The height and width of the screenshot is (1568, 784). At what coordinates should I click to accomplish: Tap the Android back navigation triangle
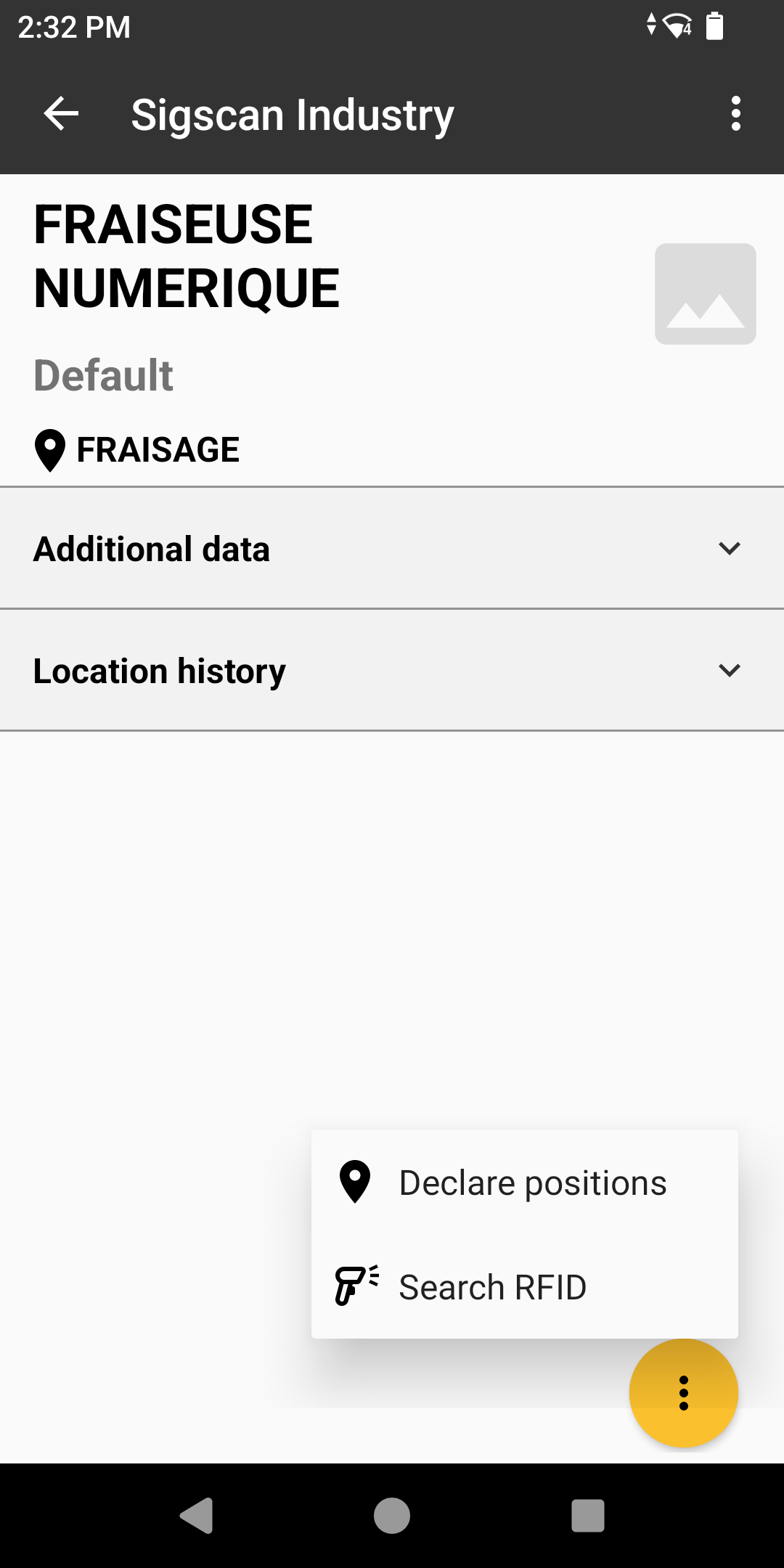pyautogui.click(x=196, y=1516)
